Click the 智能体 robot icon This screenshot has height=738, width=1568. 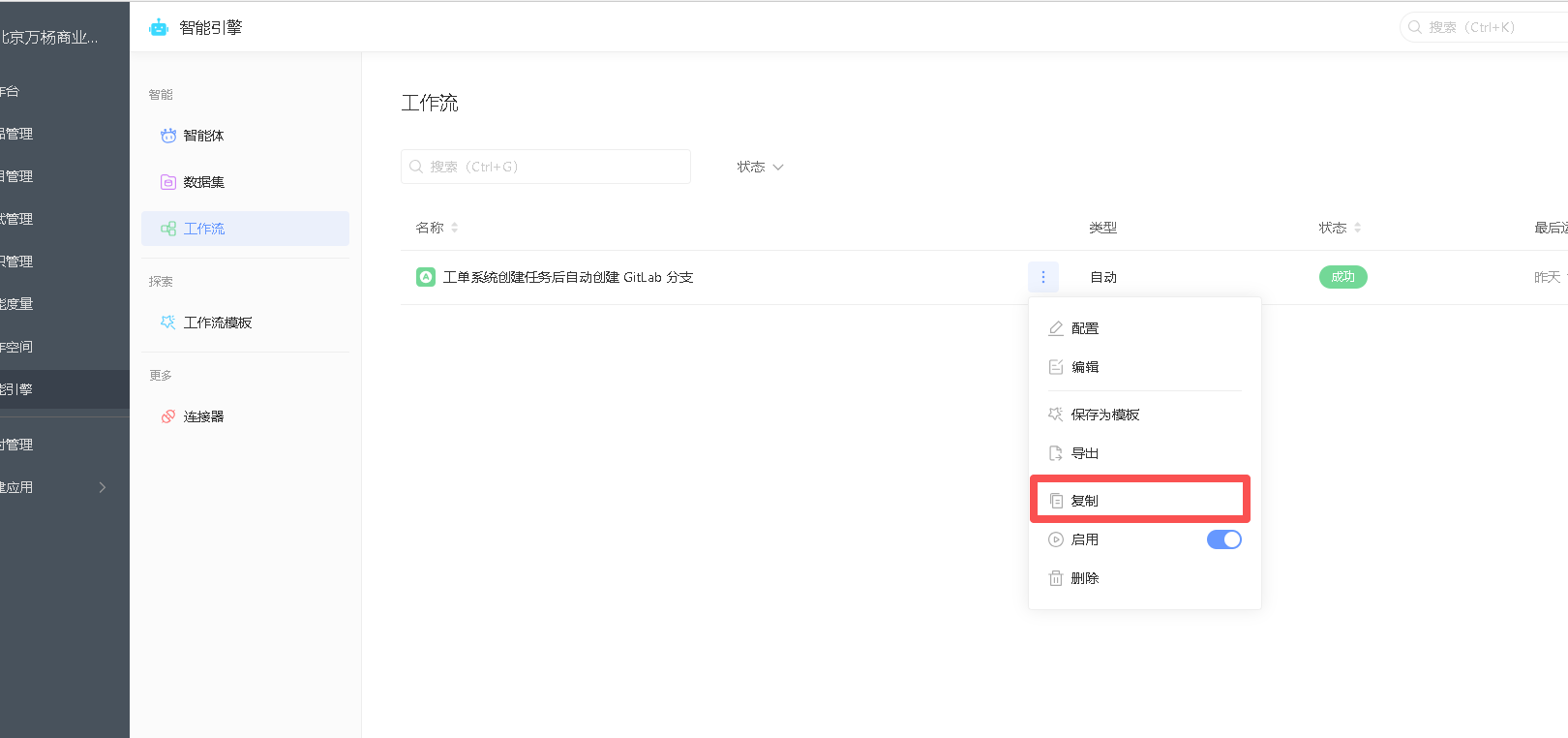[168, 136]
